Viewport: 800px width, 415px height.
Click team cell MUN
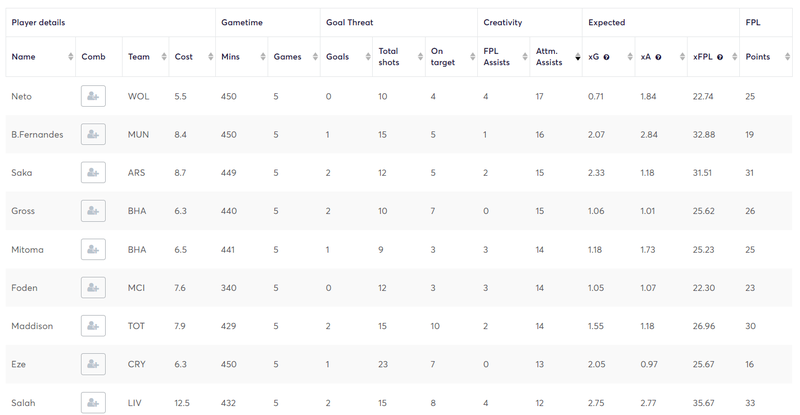(138, 135)
